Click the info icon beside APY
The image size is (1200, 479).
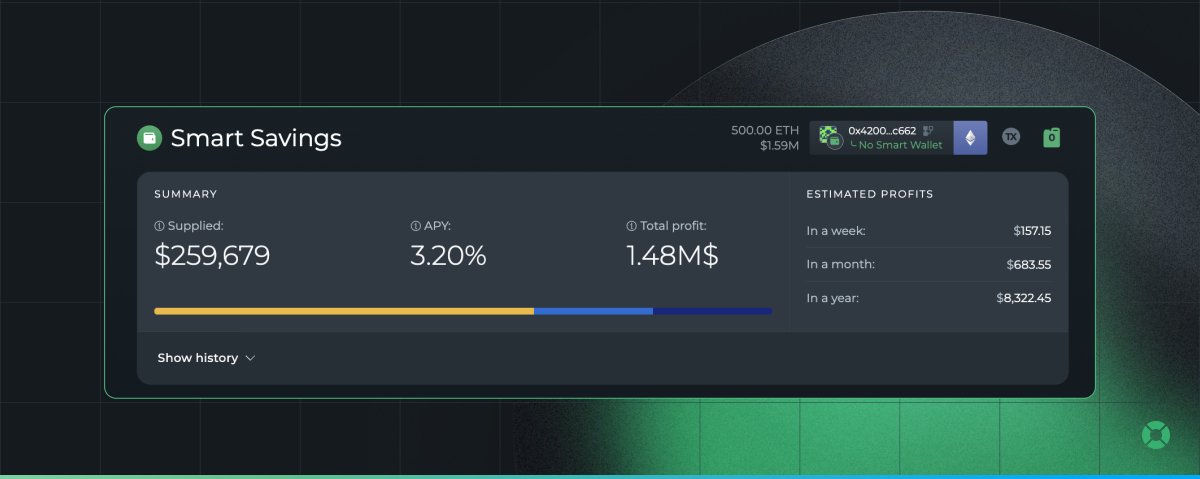[415, 226]
